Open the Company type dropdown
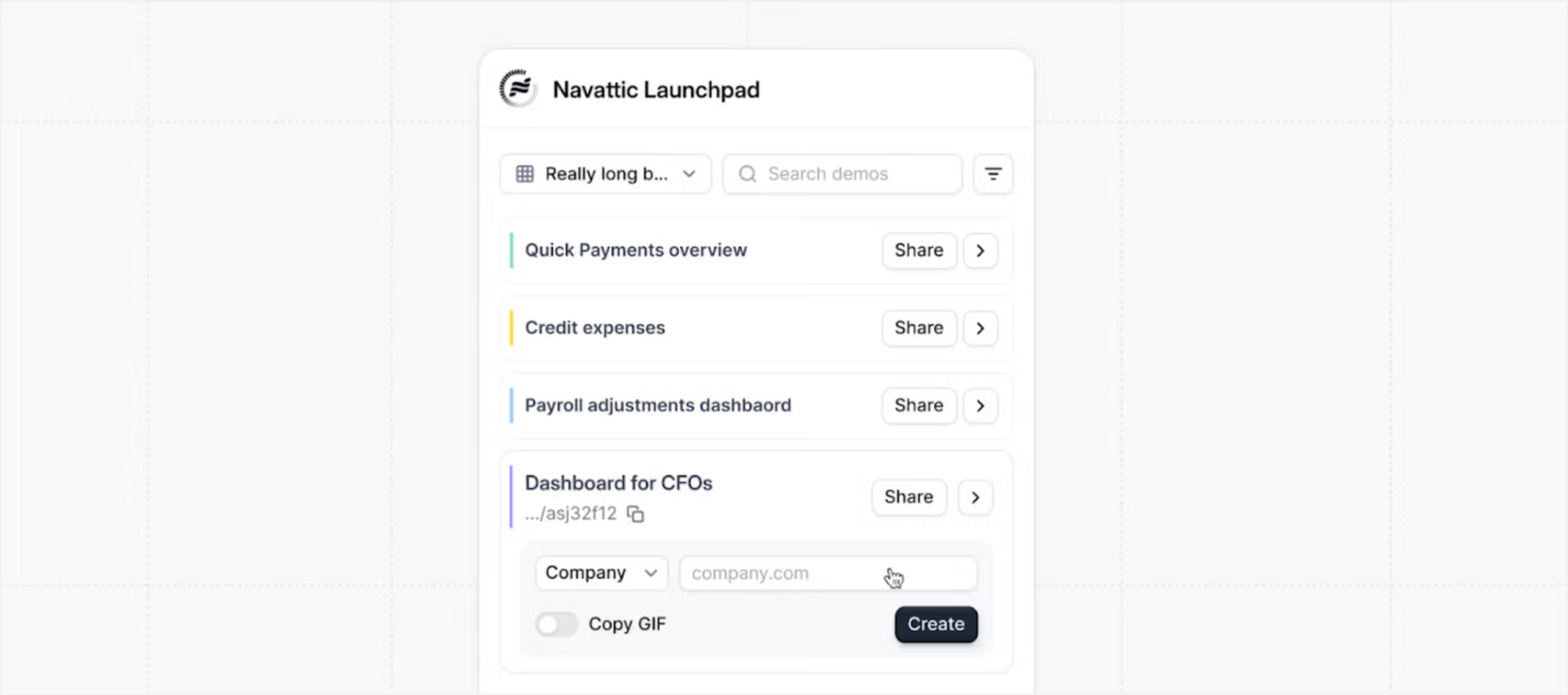Screen dimensions: 1568x695 click(x=601, y=573)
